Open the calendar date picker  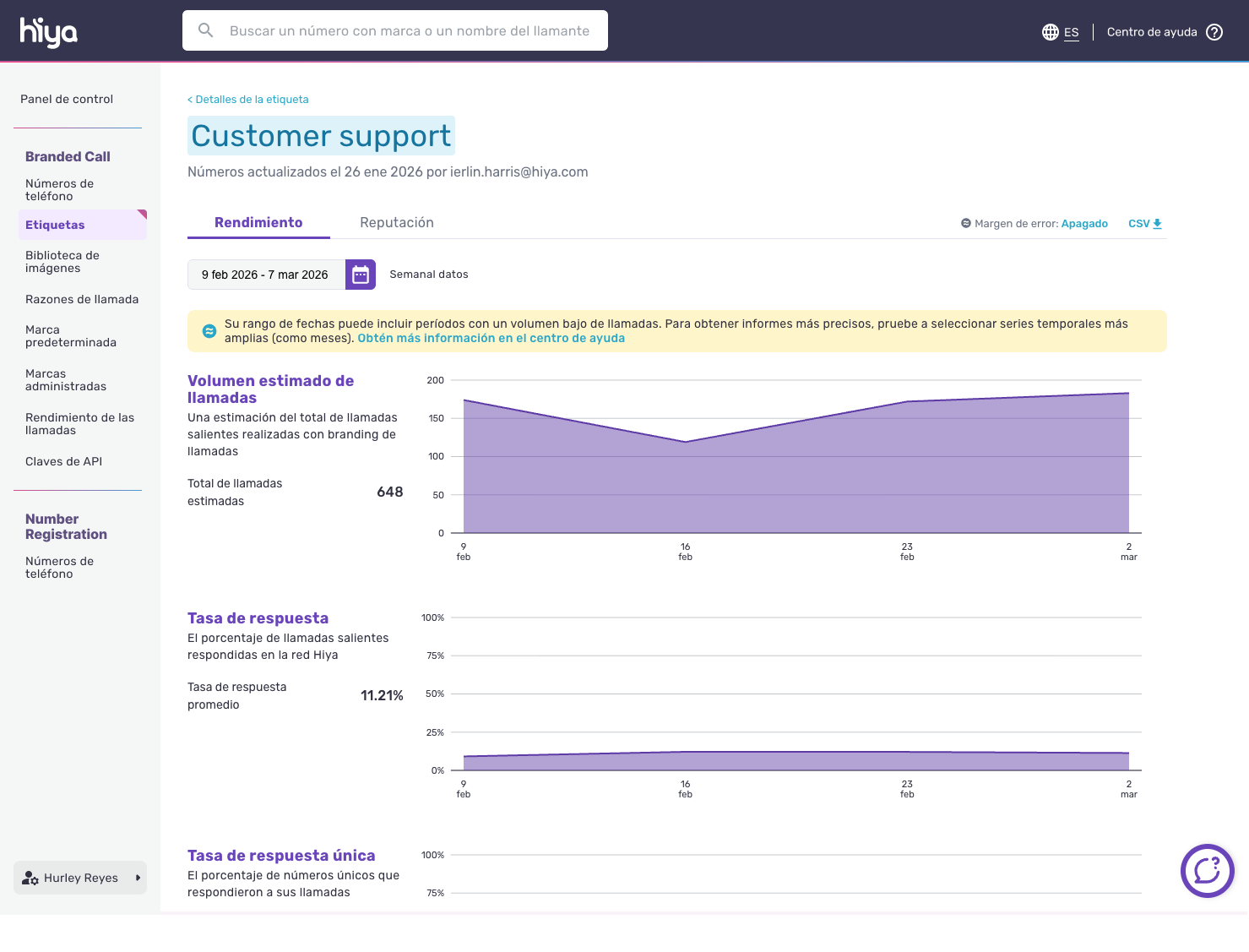tap(361, 275)
